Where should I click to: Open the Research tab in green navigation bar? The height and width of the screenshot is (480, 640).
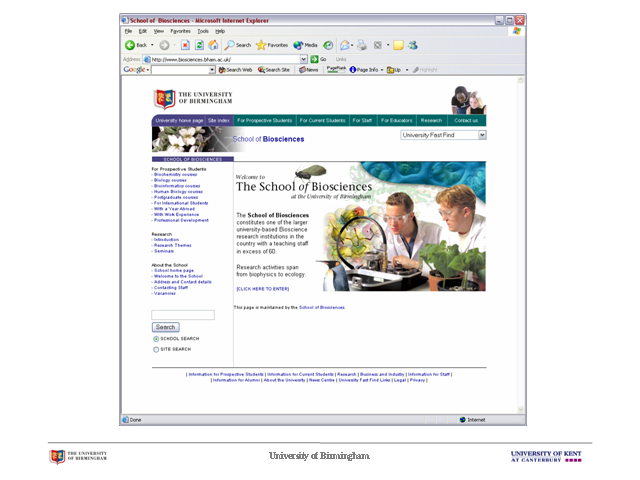[x=431, y=120]
